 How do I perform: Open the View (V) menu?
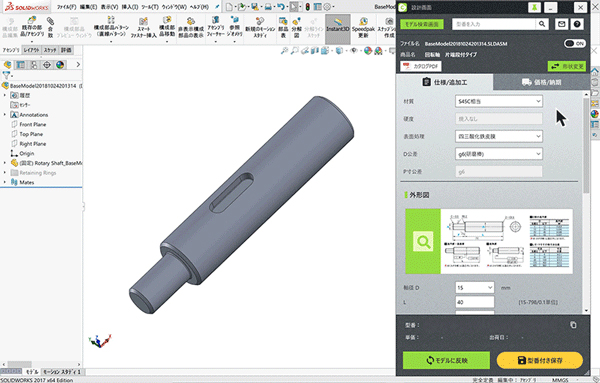pos(109,7)
